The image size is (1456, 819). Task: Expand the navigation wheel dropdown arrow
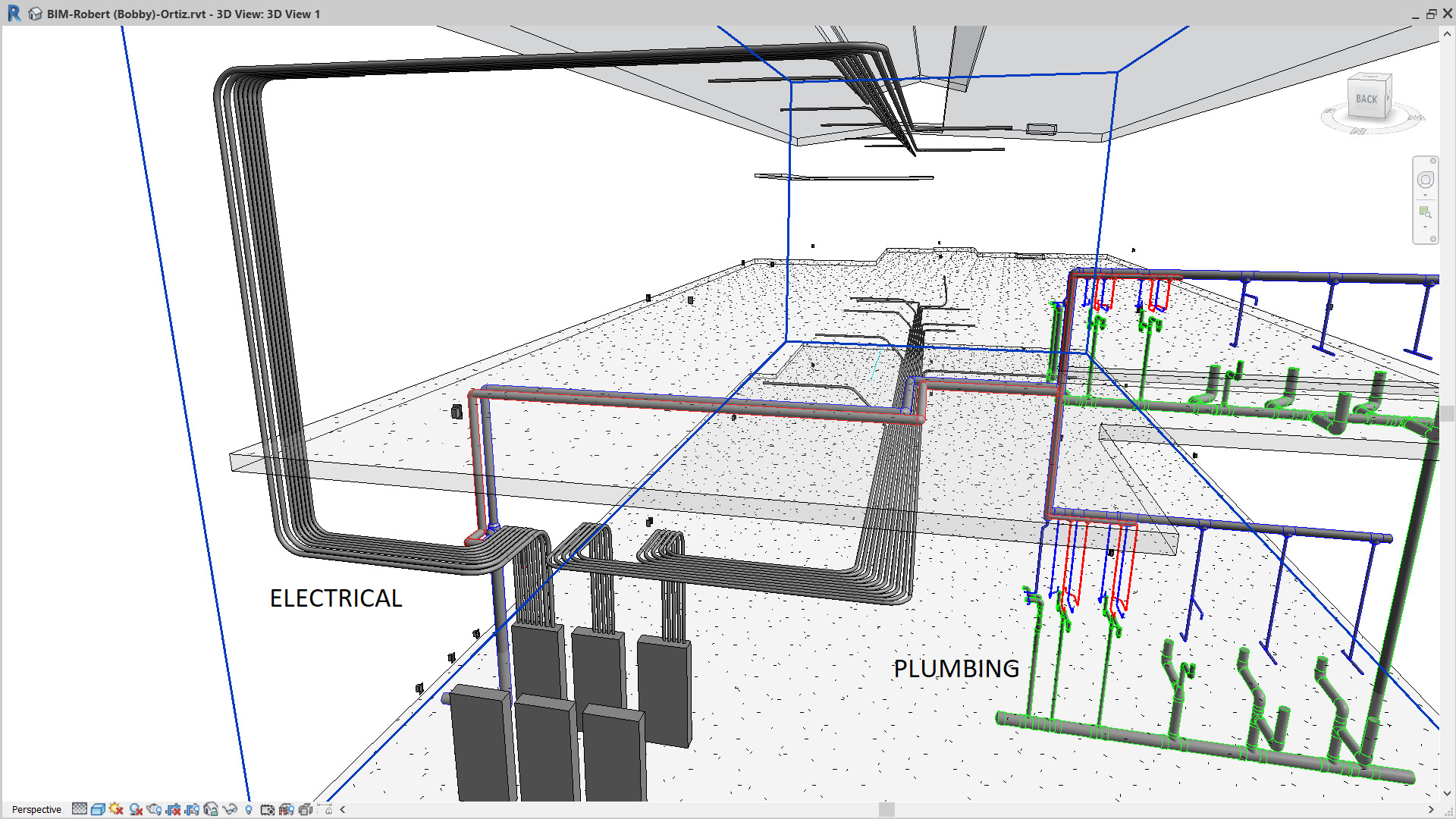click(x=1425, y=196)
